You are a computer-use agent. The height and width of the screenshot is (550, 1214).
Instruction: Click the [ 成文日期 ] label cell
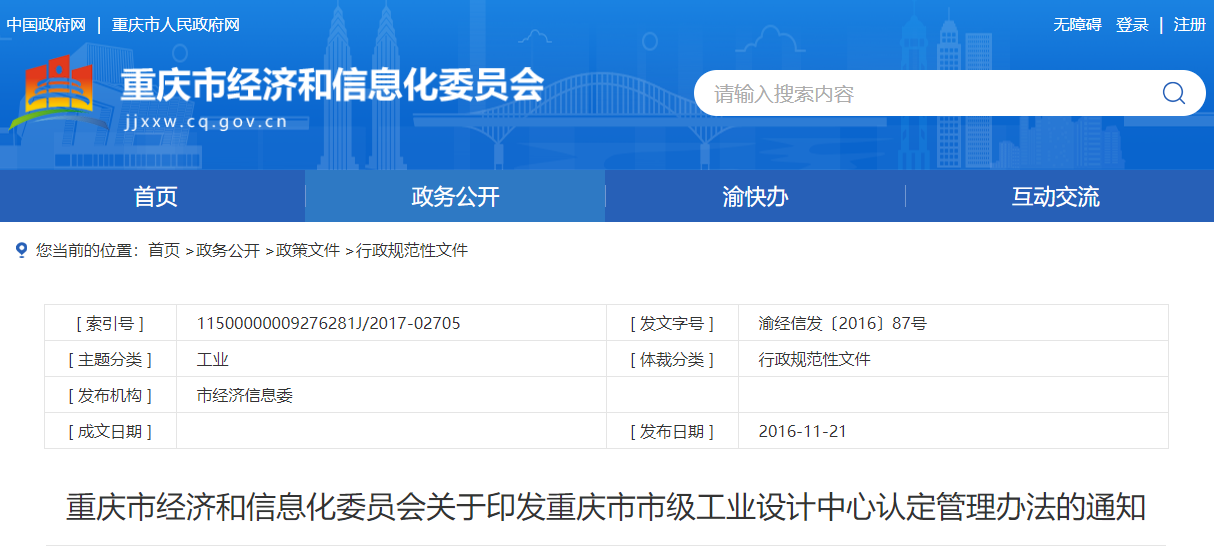pyautogui.click(x=110, y=431)
